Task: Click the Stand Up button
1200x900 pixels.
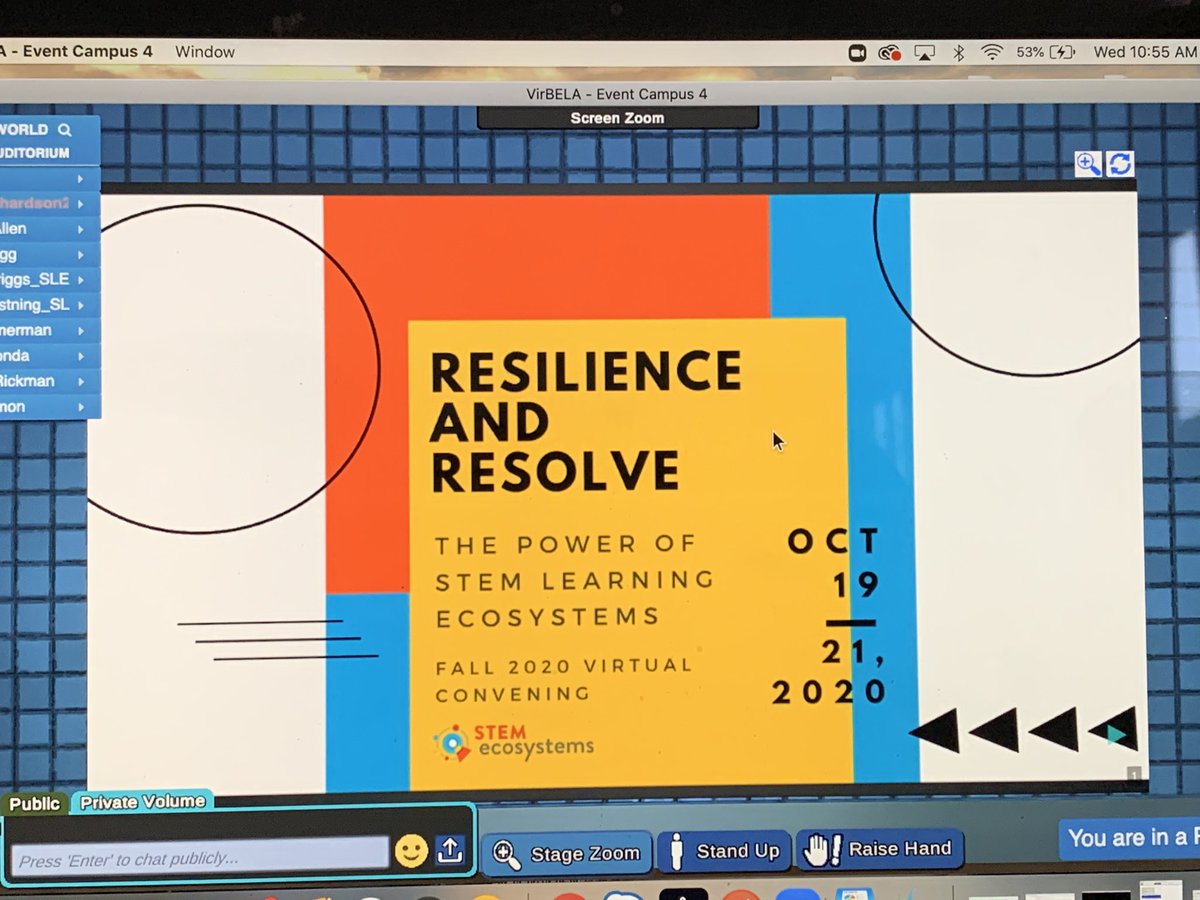Action: pos(725,851)
